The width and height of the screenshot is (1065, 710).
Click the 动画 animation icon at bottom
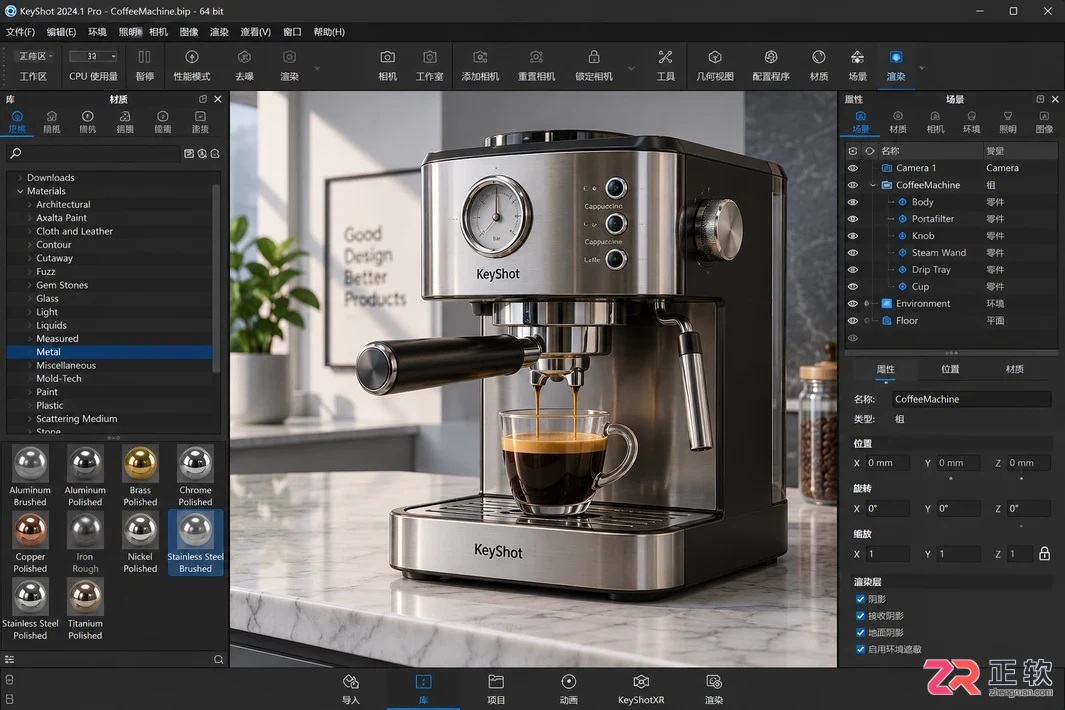[568, 681]
